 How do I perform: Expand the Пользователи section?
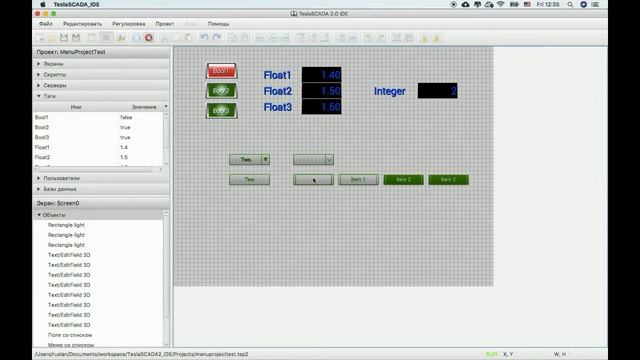(x=39, y=178)
